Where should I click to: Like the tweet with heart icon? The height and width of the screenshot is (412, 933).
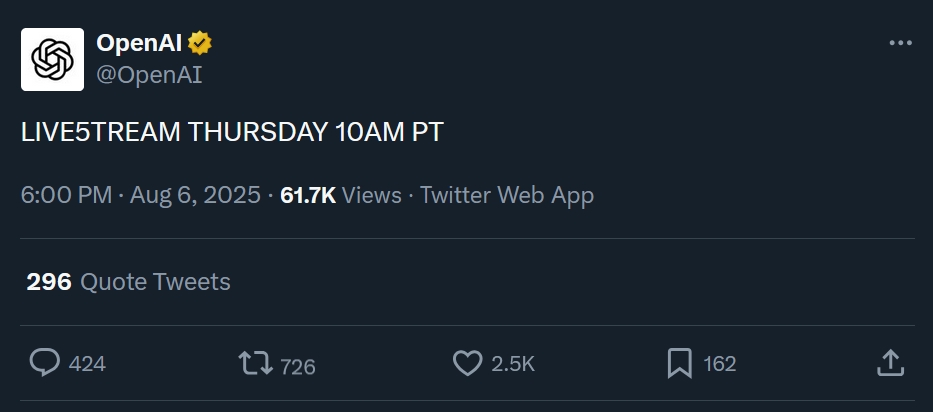coord(467,364)
